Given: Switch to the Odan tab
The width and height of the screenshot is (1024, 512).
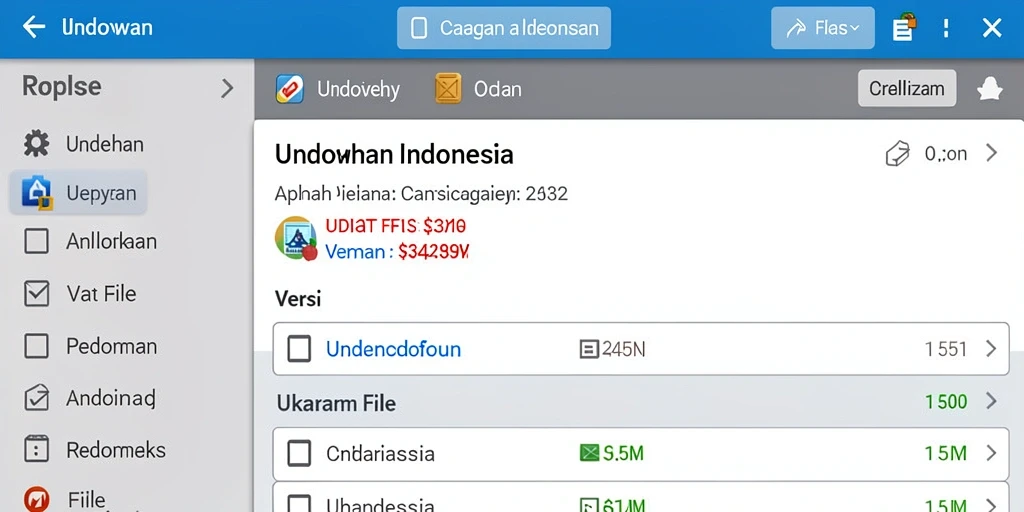Looking at the screenshot, I should [479, 89].
